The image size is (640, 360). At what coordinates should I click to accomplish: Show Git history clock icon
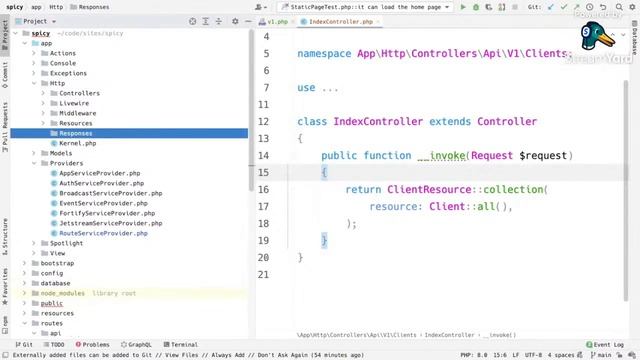[589, 7]
